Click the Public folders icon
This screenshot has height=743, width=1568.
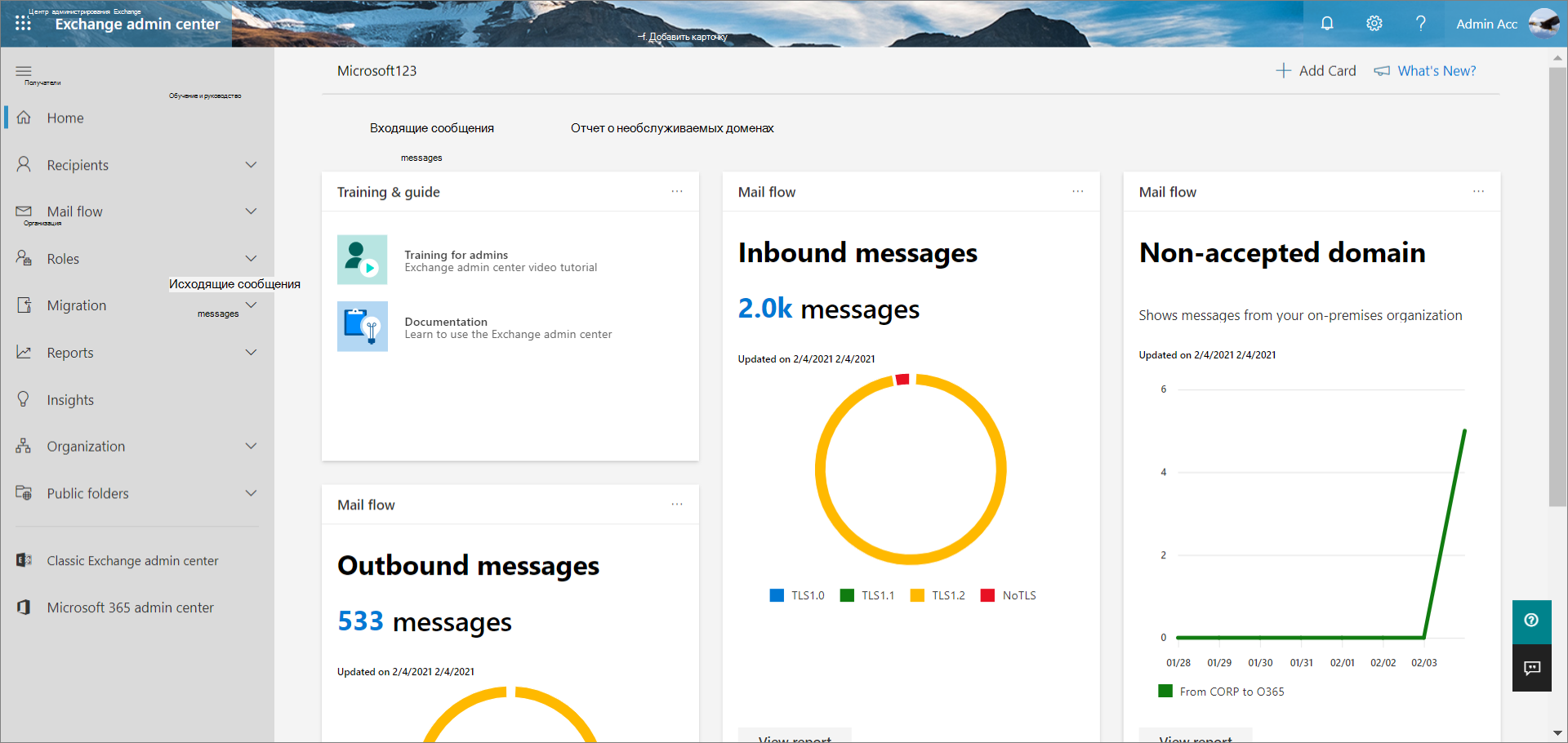click(24, 493)
